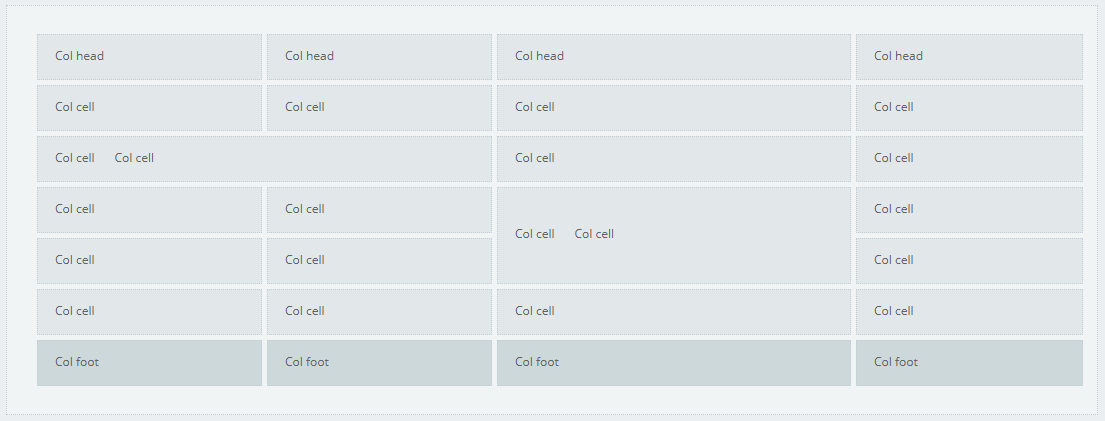Screen dimensions: 1105x421
Task: Click the wide merged cell spanning first two columns
Action: click(264, 159)
